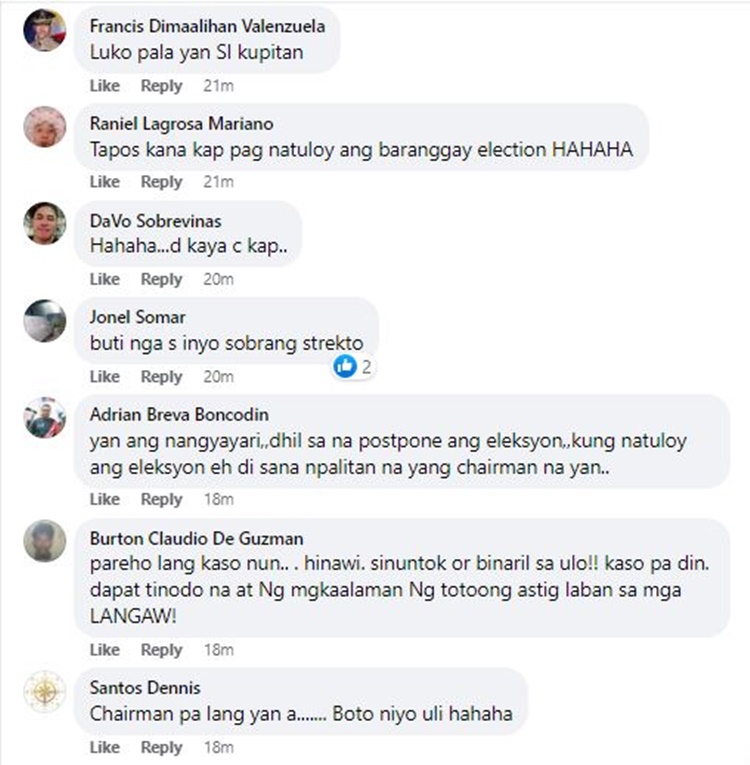The height and width of the screenshot is (765, 750).
Task: Click the 20m timestamp under DaVo Sobrevinas' comment
Action: tap(219, 279)
